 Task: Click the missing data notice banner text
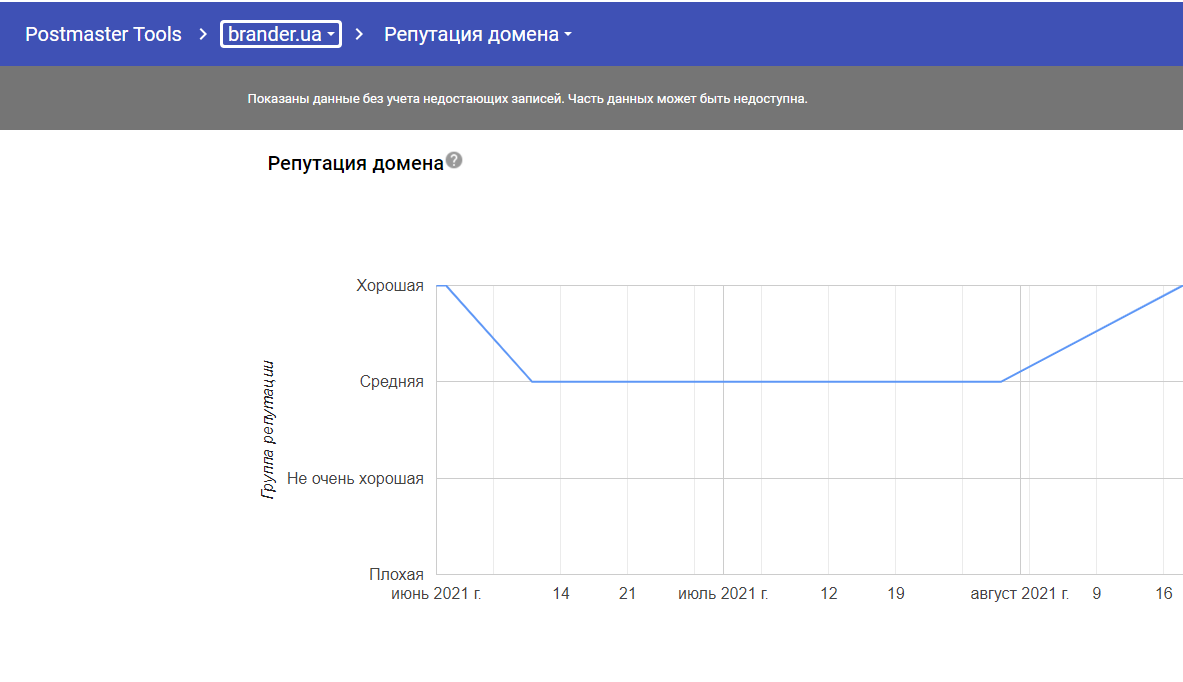pos(527,99)
